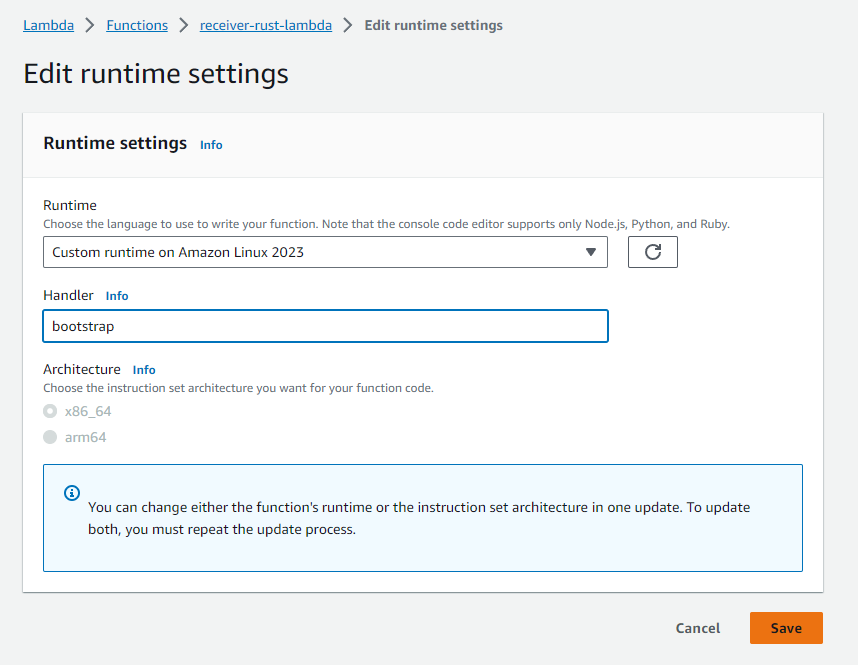The height and width of the screenshot is (665, 858).
Task: Open receiver-rust-lambda breadcrumb link
Action: pos(265,25)
